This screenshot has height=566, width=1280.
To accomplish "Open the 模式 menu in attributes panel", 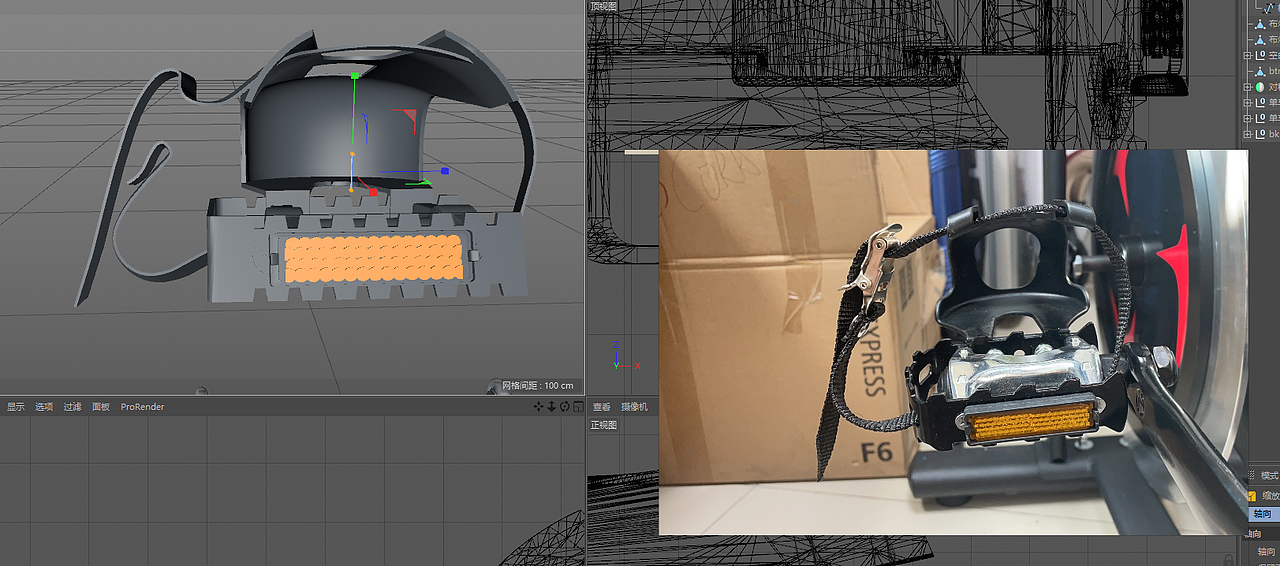I will pyautogui.click(x=1270, y=475).
